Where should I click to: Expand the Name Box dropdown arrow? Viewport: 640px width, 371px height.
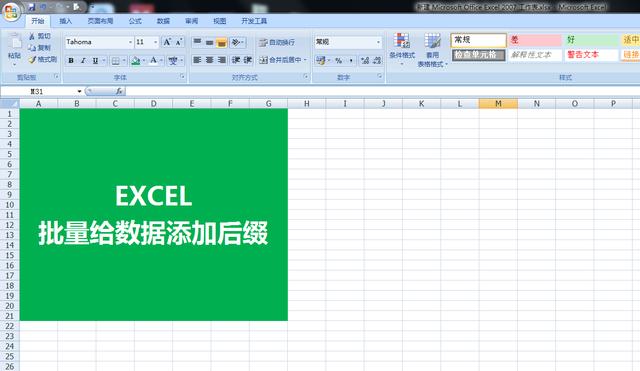(x=79, y=91)
